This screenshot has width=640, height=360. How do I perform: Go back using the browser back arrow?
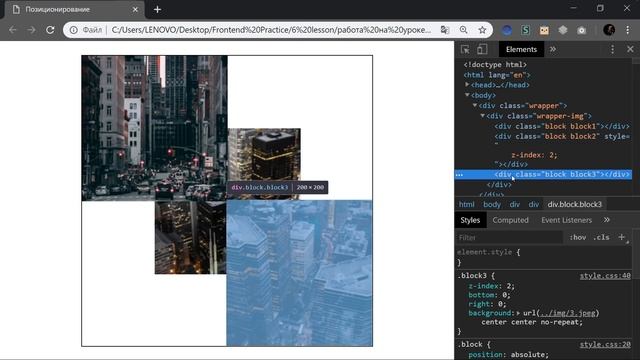coord(13,30)
